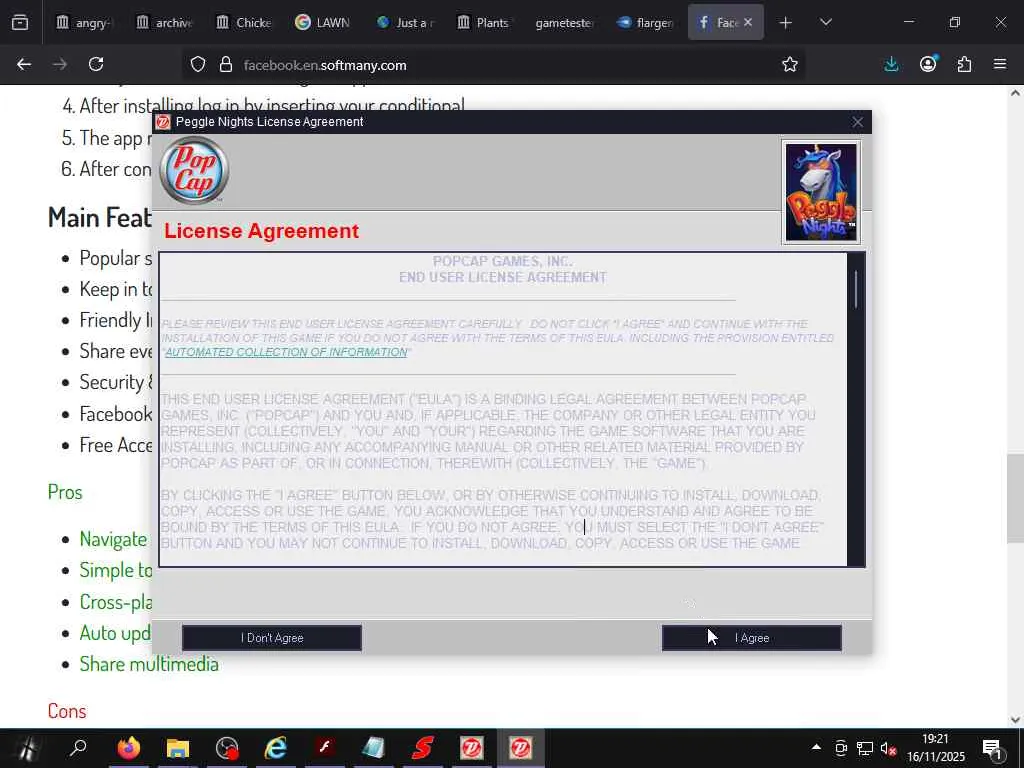Open the Extensions puzzle-piece icon
This screenshot has height=768, width=1024.
[964, 64]
